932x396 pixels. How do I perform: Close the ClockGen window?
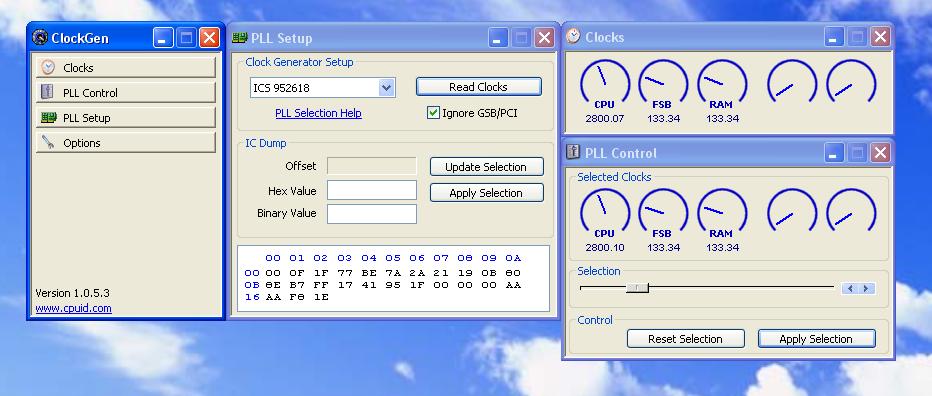pos(209,38)
